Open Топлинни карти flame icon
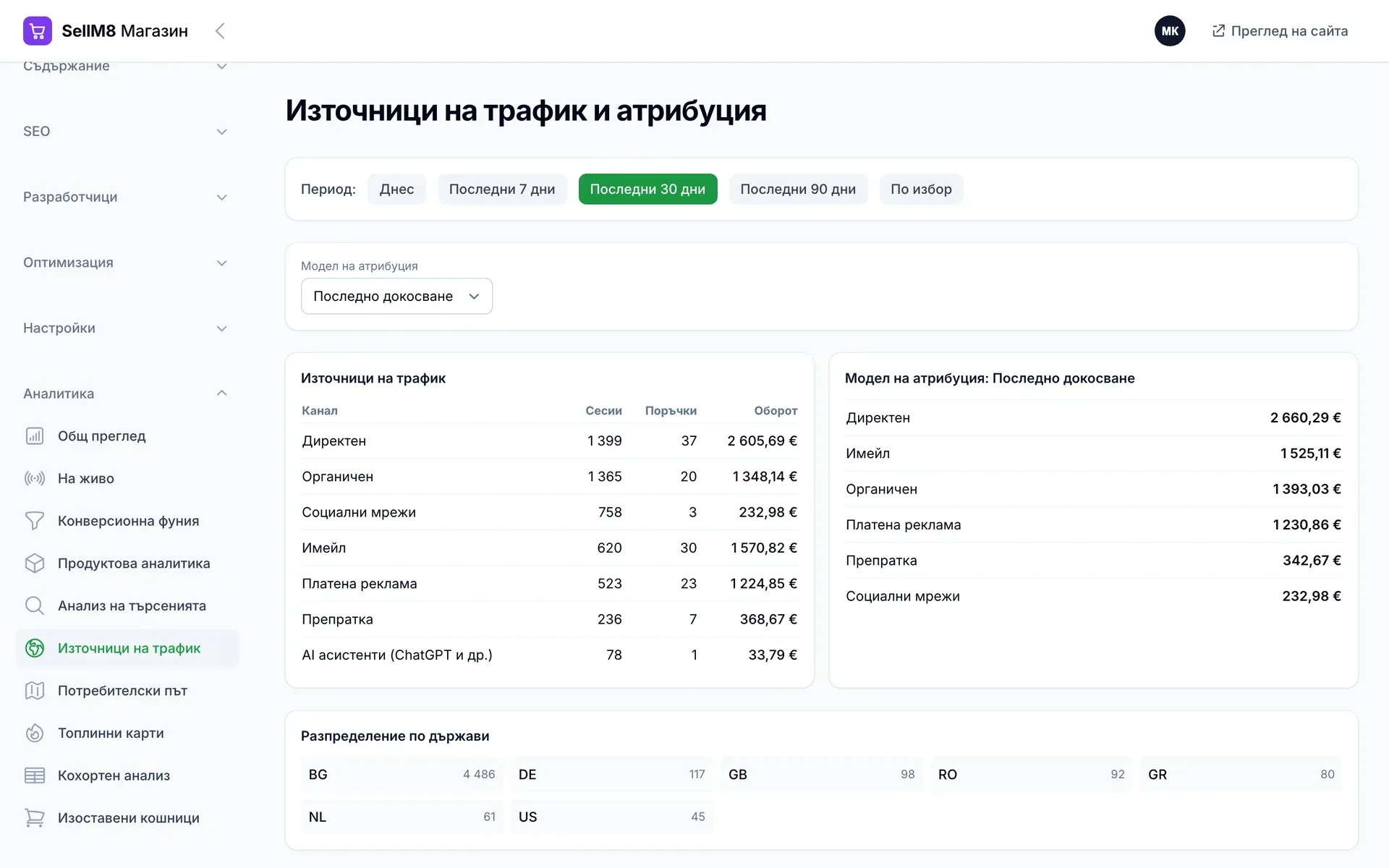This screenshot has height=868, width=1389. (35, 733)
